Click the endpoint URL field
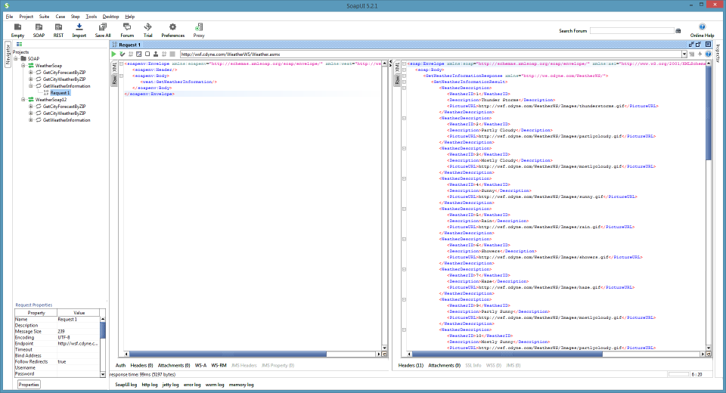This screenshot has width=726, height=393. (431, 54)
